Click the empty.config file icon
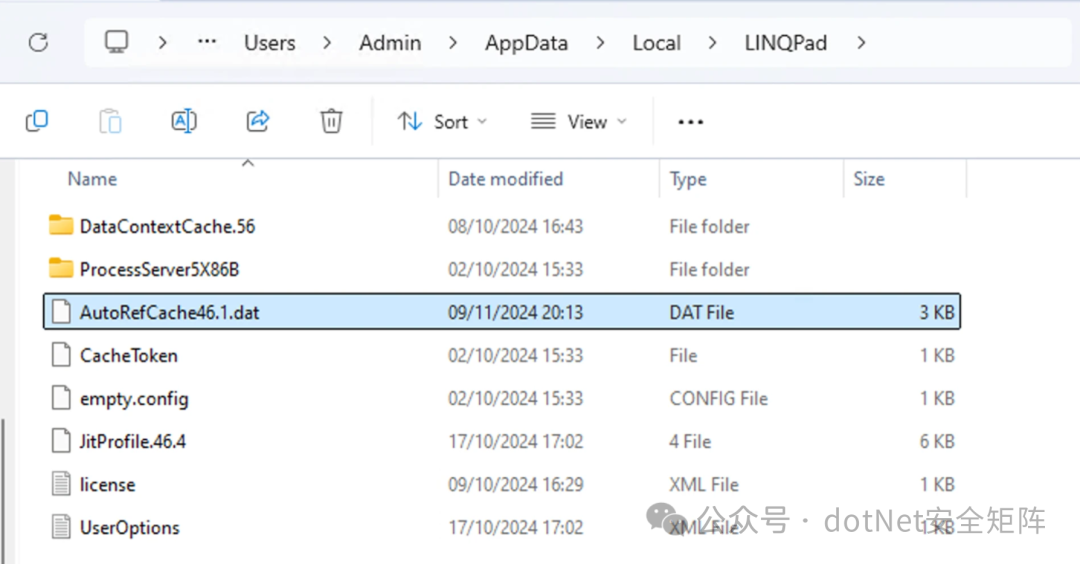 (61, 398)
